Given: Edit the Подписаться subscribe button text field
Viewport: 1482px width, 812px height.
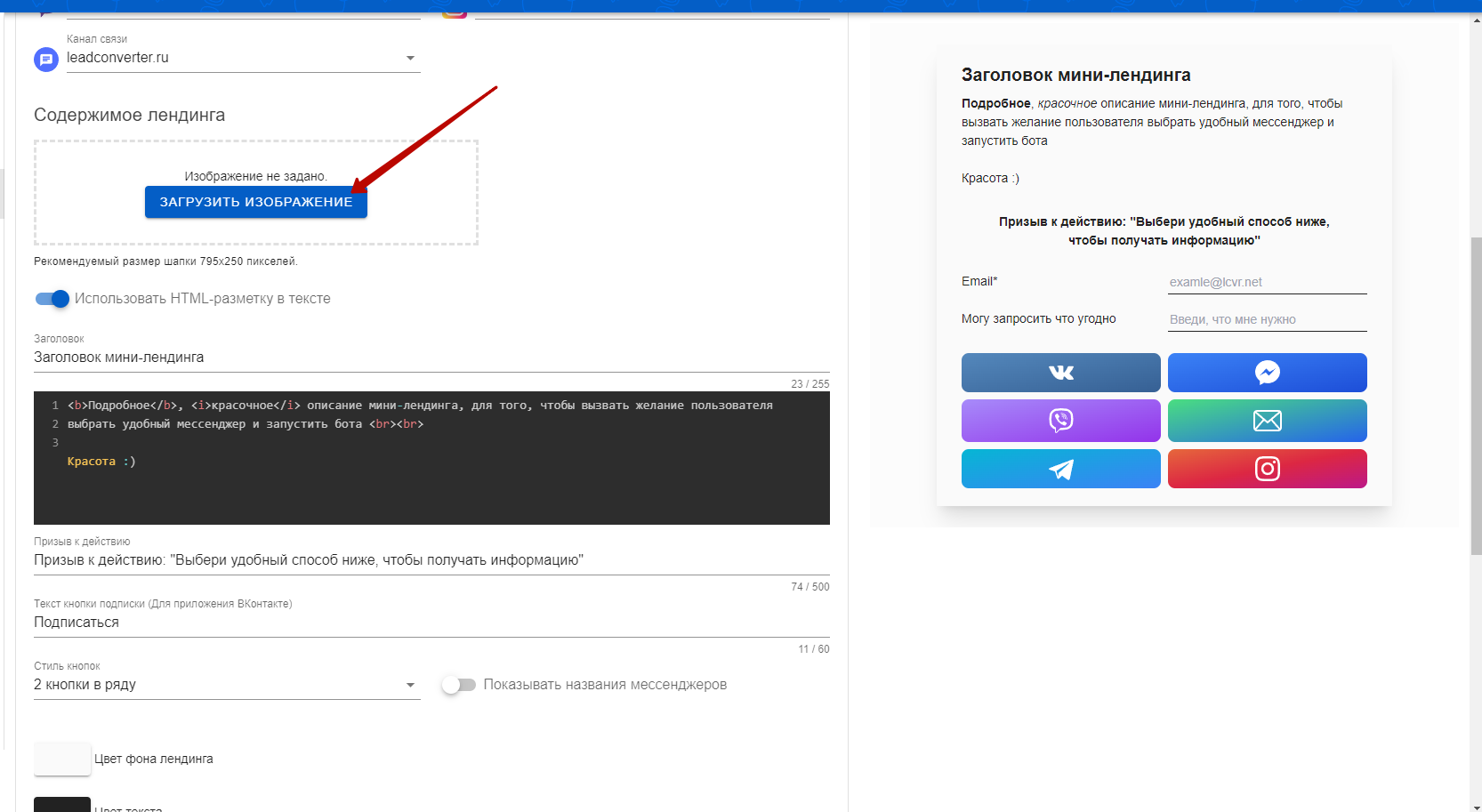Looking at the screenshot, I should coord(431,623).
